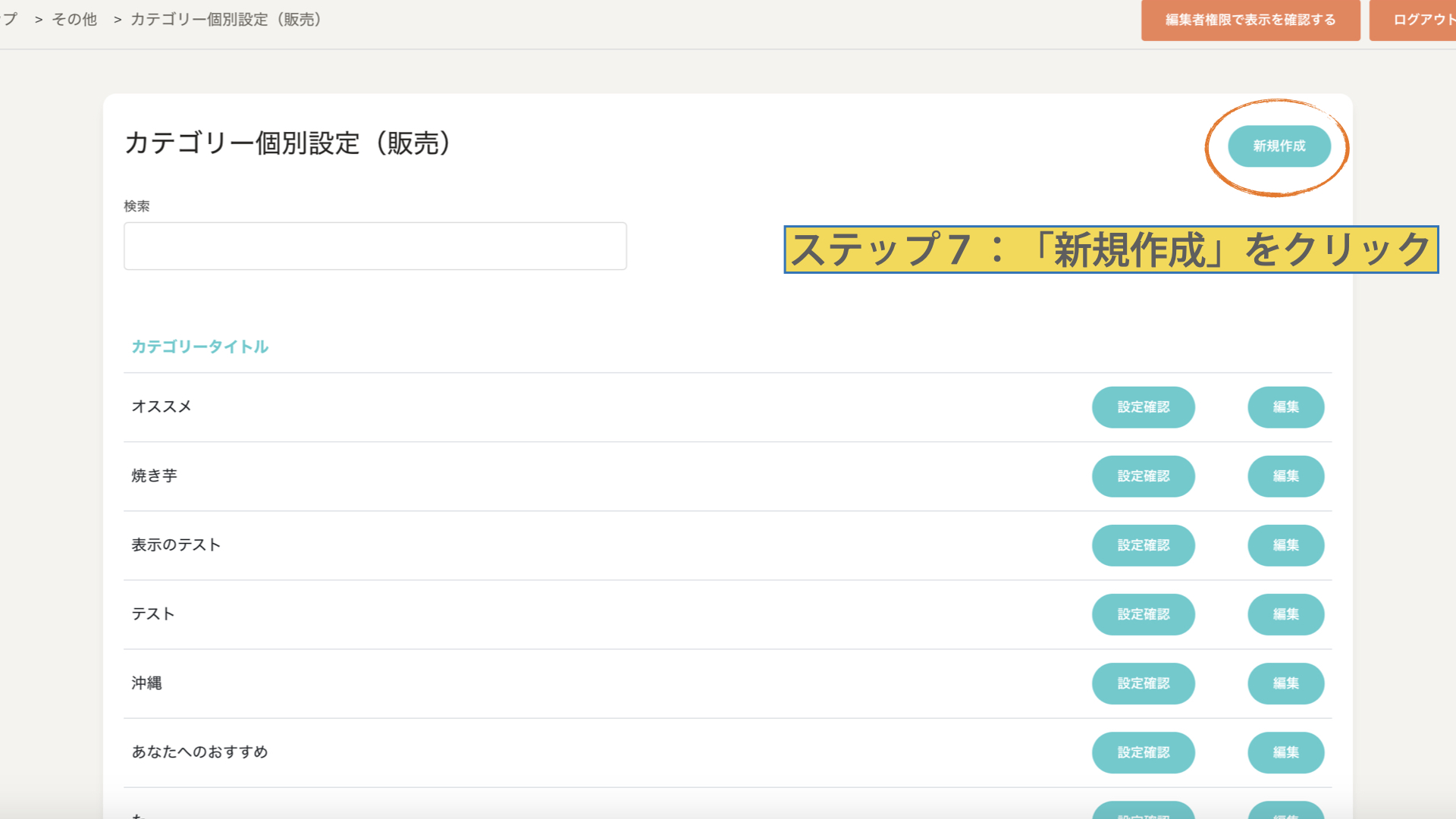
Task: Click 編集者権限で表示を確認する button
Action: pyautogui.click(x=1250, y=20)
